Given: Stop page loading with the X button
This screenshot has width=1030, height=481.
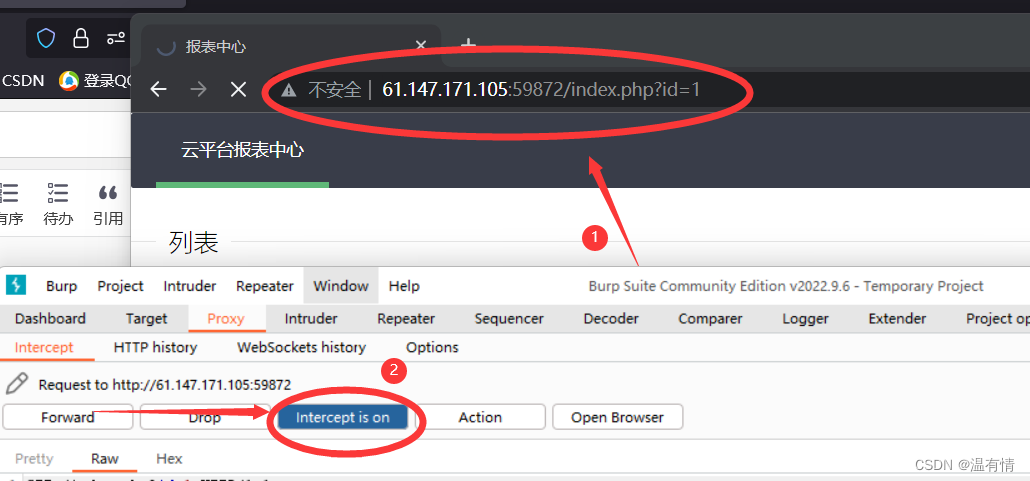Looking at the screenshot, I should pyautogui.click(x=238, y=89).
